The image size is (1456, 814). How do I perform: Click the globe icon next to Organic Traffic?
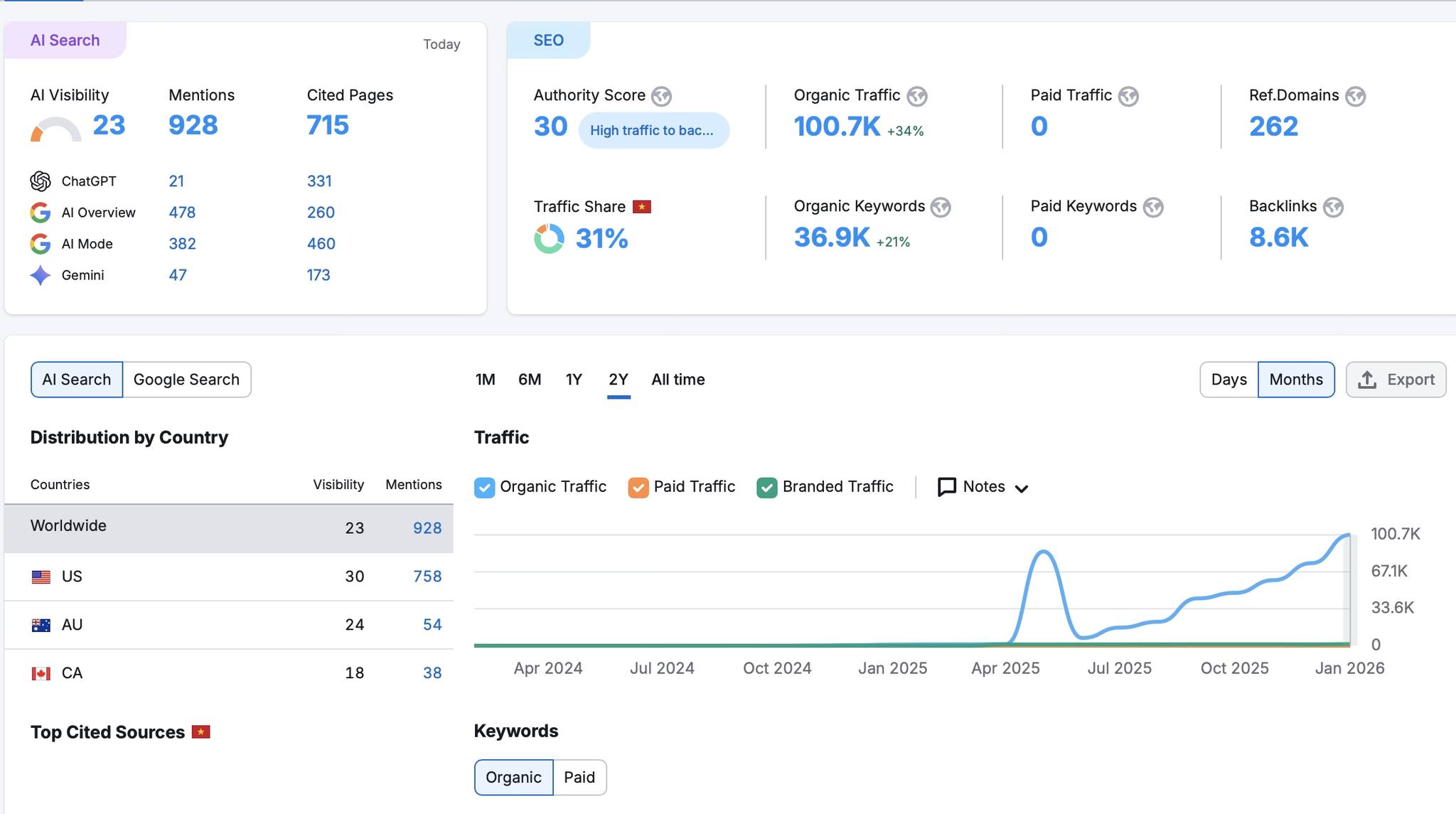pos(916,96)
